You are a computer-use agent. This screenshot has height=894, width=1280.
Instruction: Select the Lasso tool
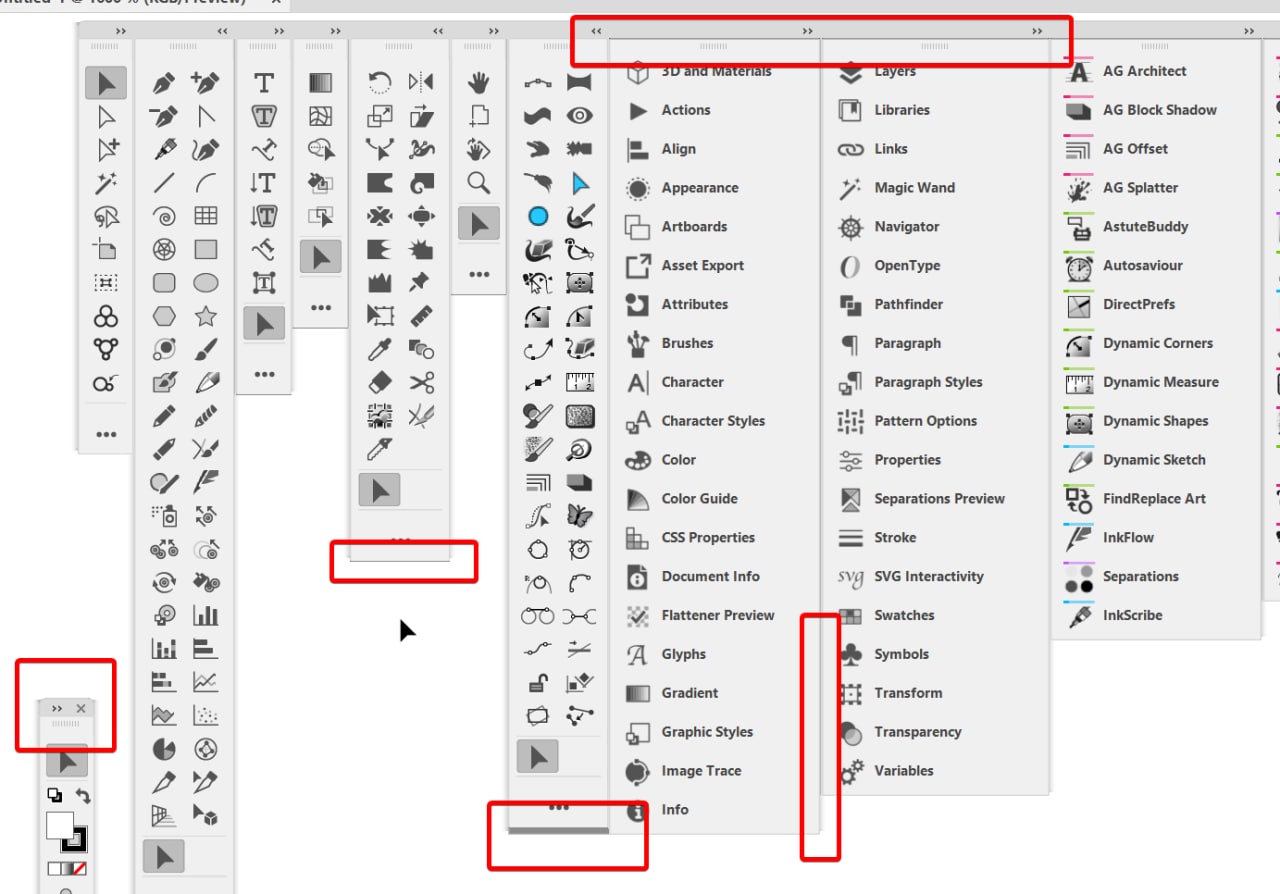[106, 216]
